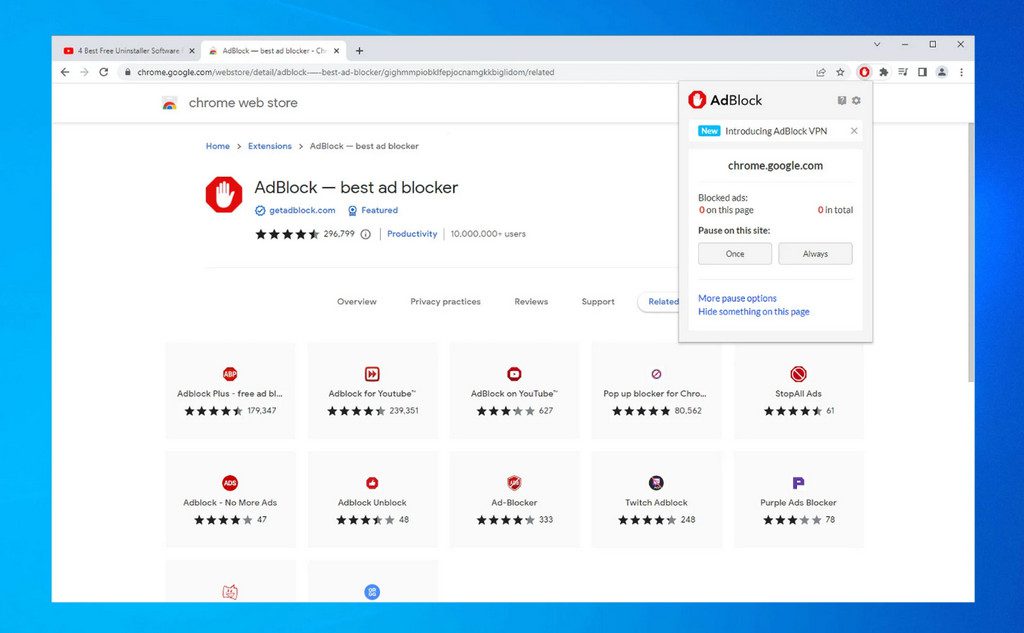The height and width of the screenshot is (633, 1024).
Task: Click the AdBlock logo in the popup header
Action: (x=725, y=100)
